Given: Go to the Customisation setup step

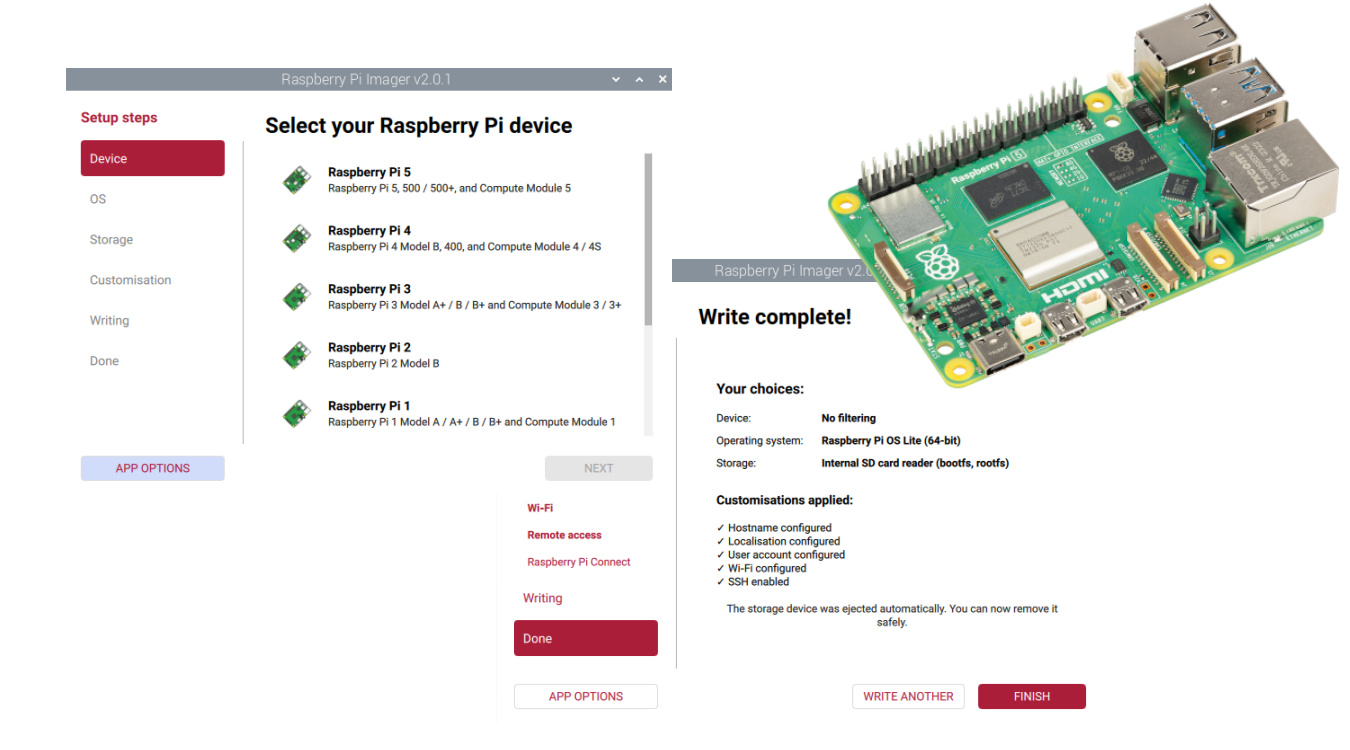Looking at the screenshot, I should [130, 279].
